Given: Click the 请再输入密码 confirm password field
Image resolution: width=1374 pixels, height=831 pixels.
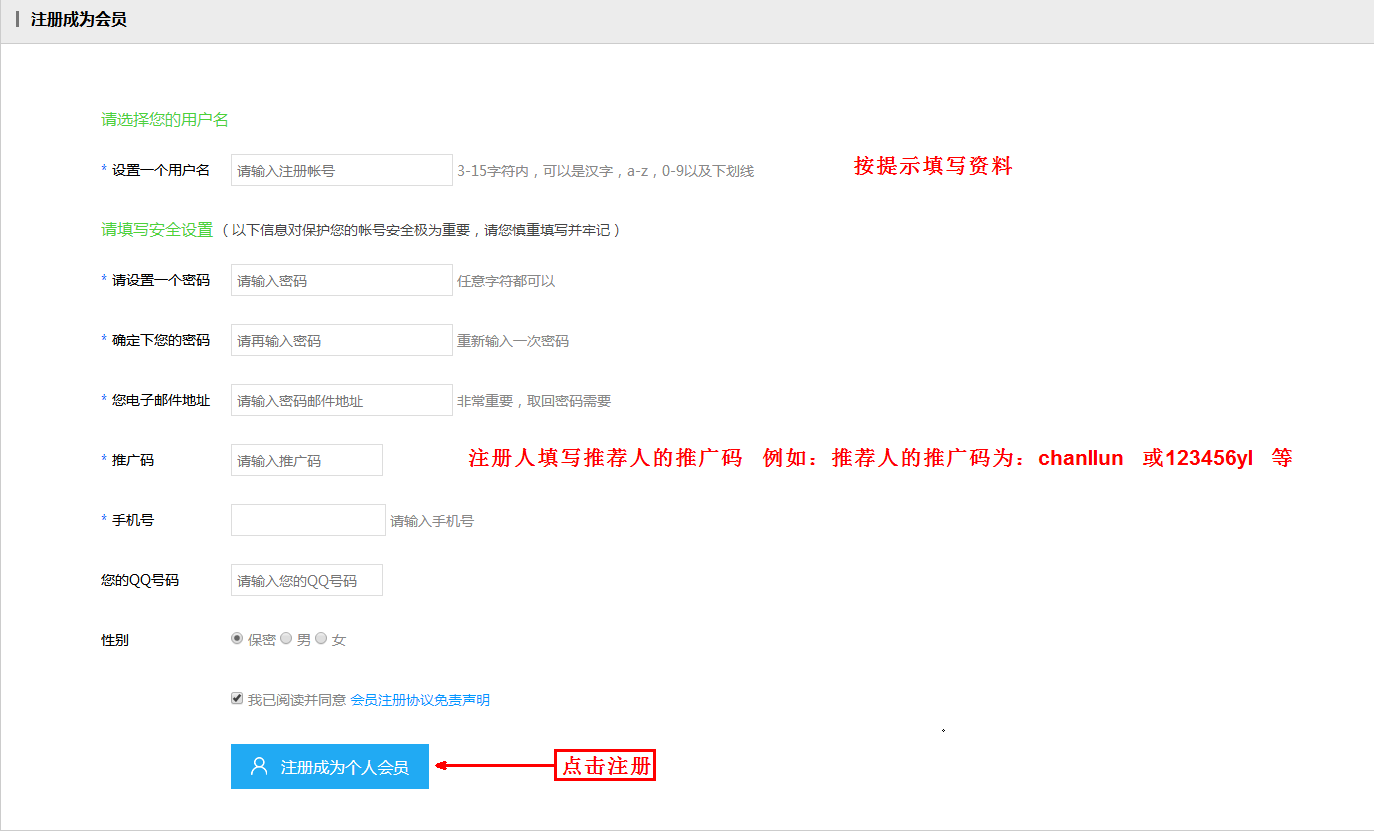Looking at the screenshot, I should [x=341, y=340].
